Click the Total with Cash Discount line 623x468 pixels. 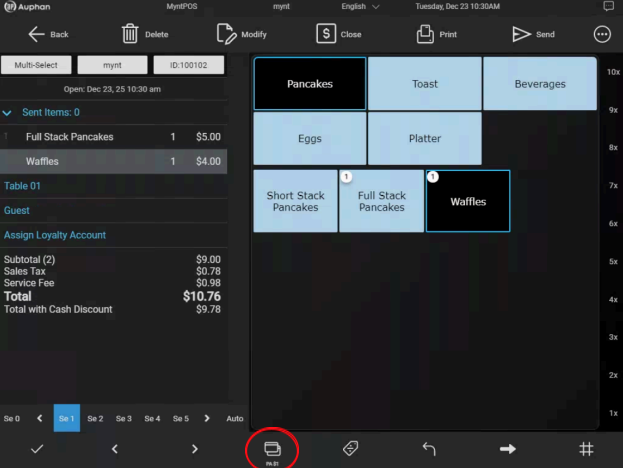pos(112,309)
